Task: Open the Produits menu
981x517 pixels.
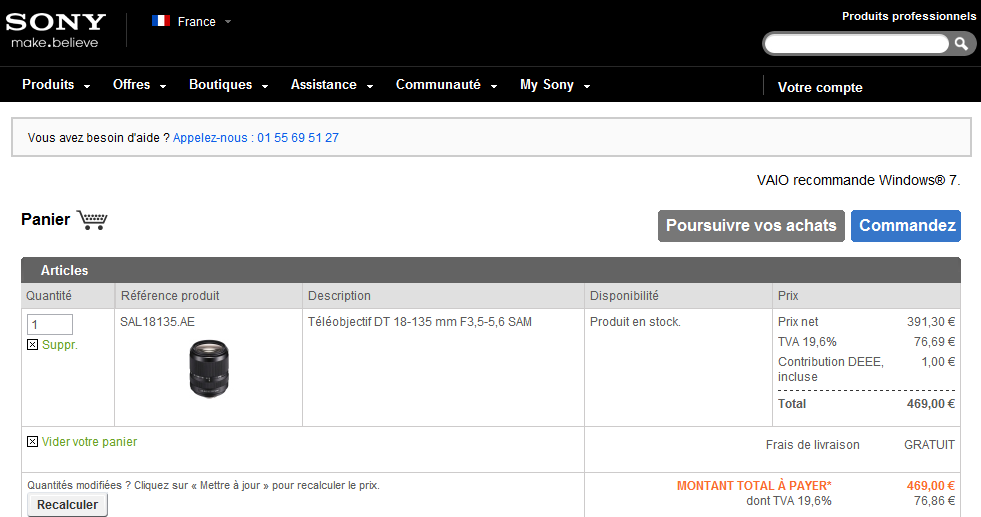Action: (x=48, y=84)
